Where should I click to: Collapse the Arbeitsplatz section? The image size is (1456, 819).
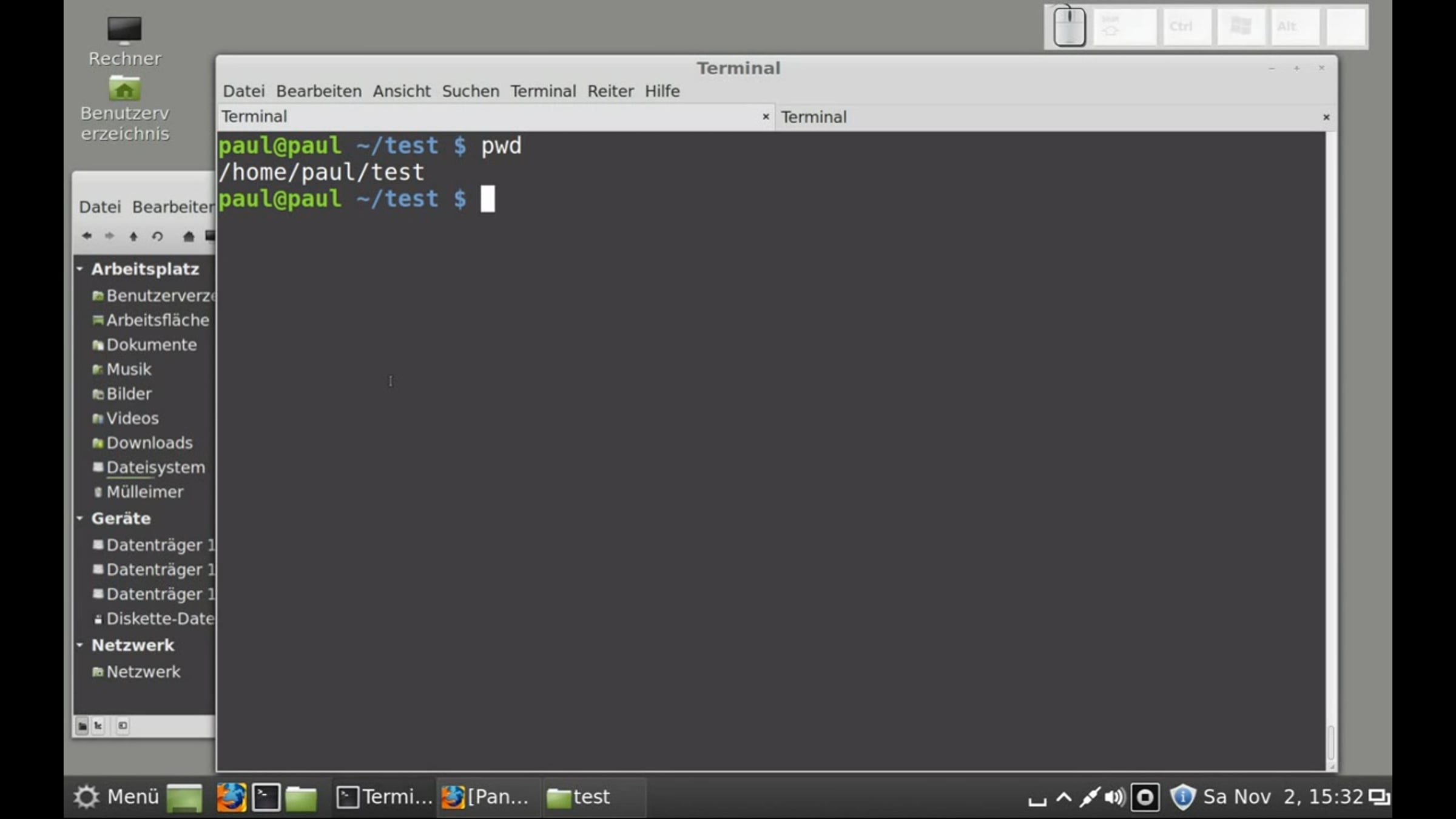pyautogui.click(x=80, y=268)
